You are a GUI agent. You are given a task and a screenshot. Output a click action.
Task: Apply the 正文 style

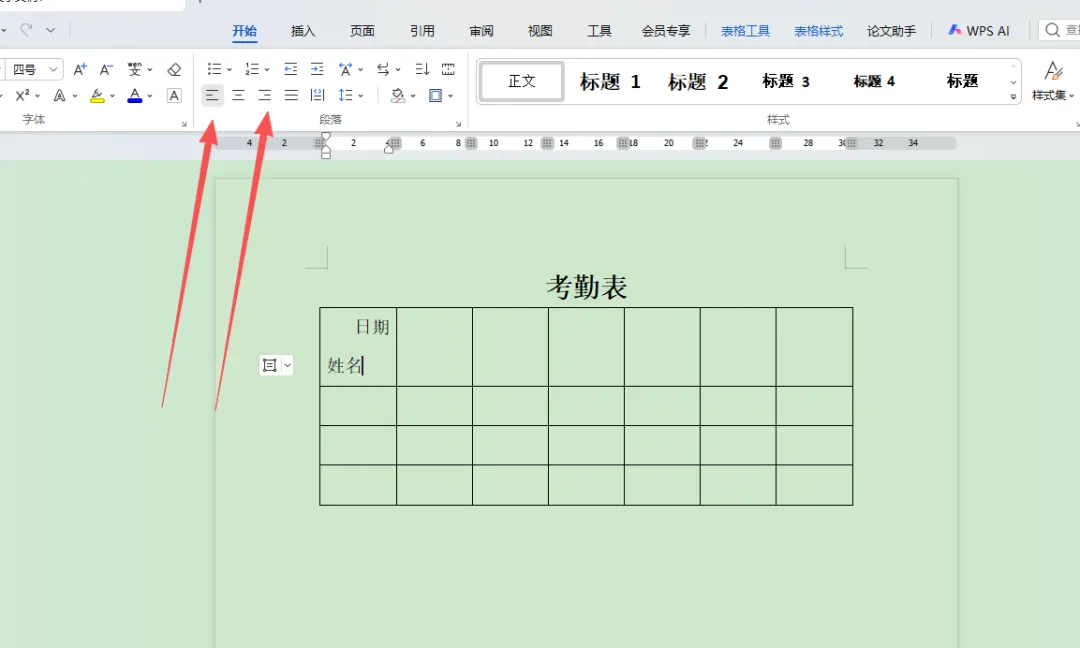pos(521,81)
